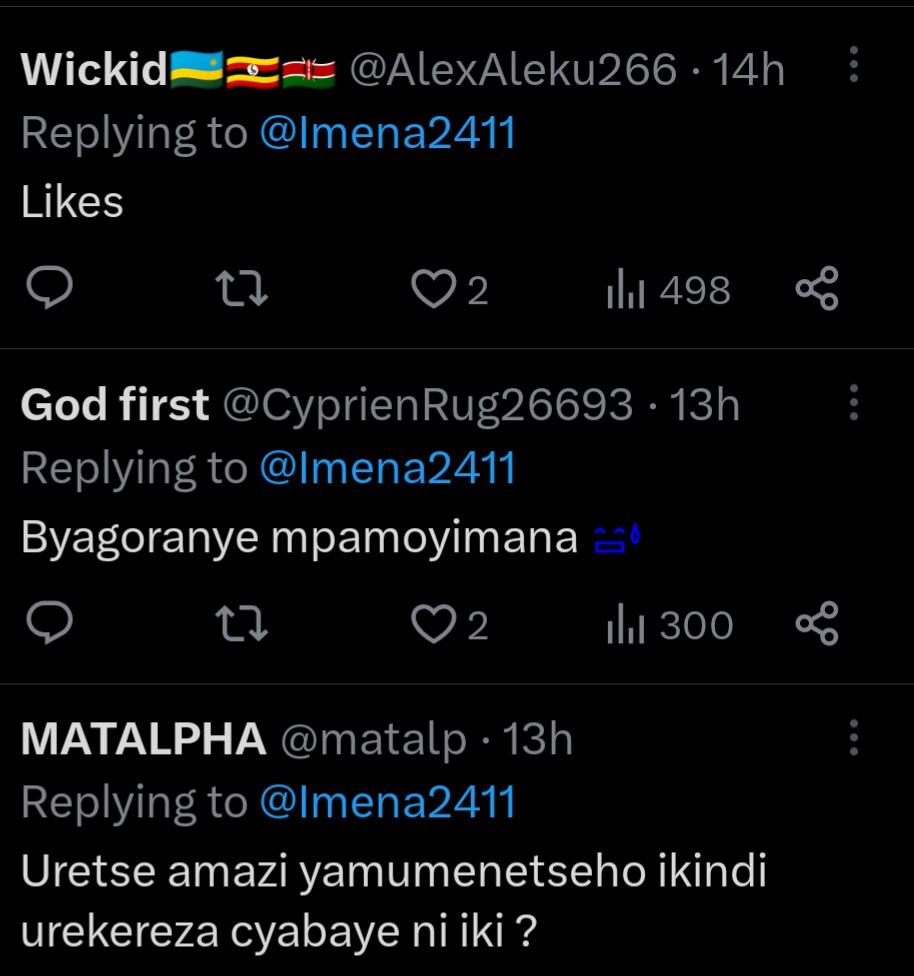This screenshot has width=914, height=976.
Task: Open more options on Wickid's tweet
Action: click(x=853, y=64)
